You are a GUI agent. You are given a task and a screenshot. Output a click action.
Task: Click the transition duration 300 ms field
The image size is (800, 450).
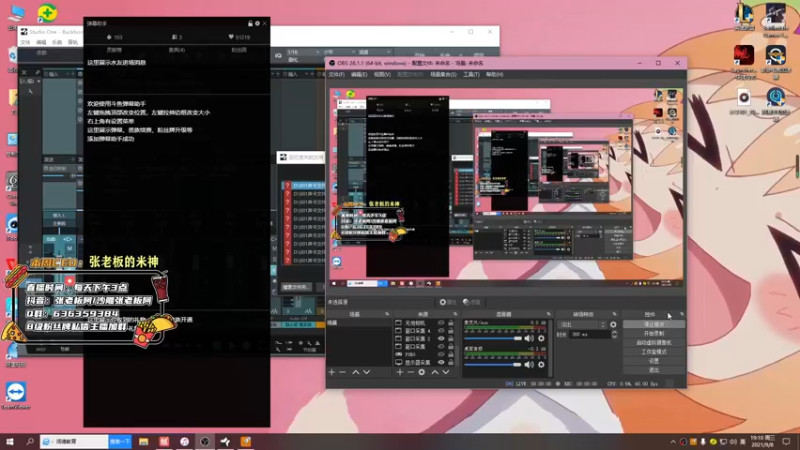(x=589, y=335)
